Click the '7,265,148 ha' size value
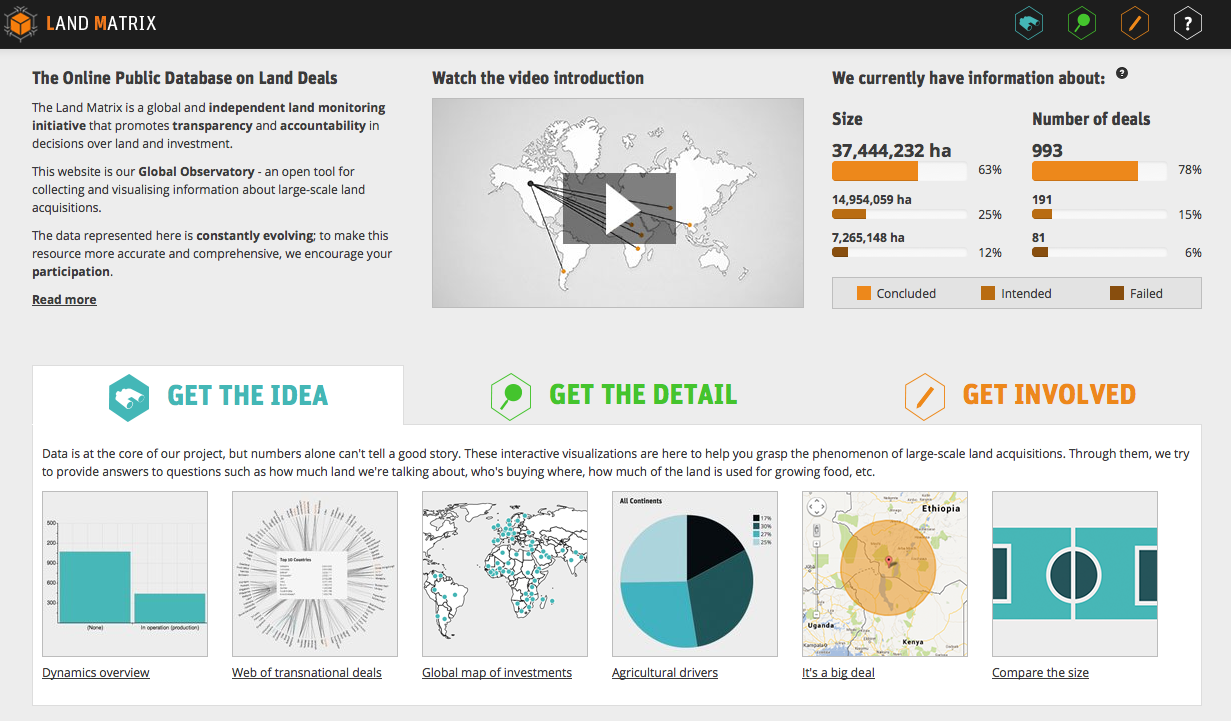This screenshot has height=721, width=1231. pyautogui.click(x=868, y=238)
